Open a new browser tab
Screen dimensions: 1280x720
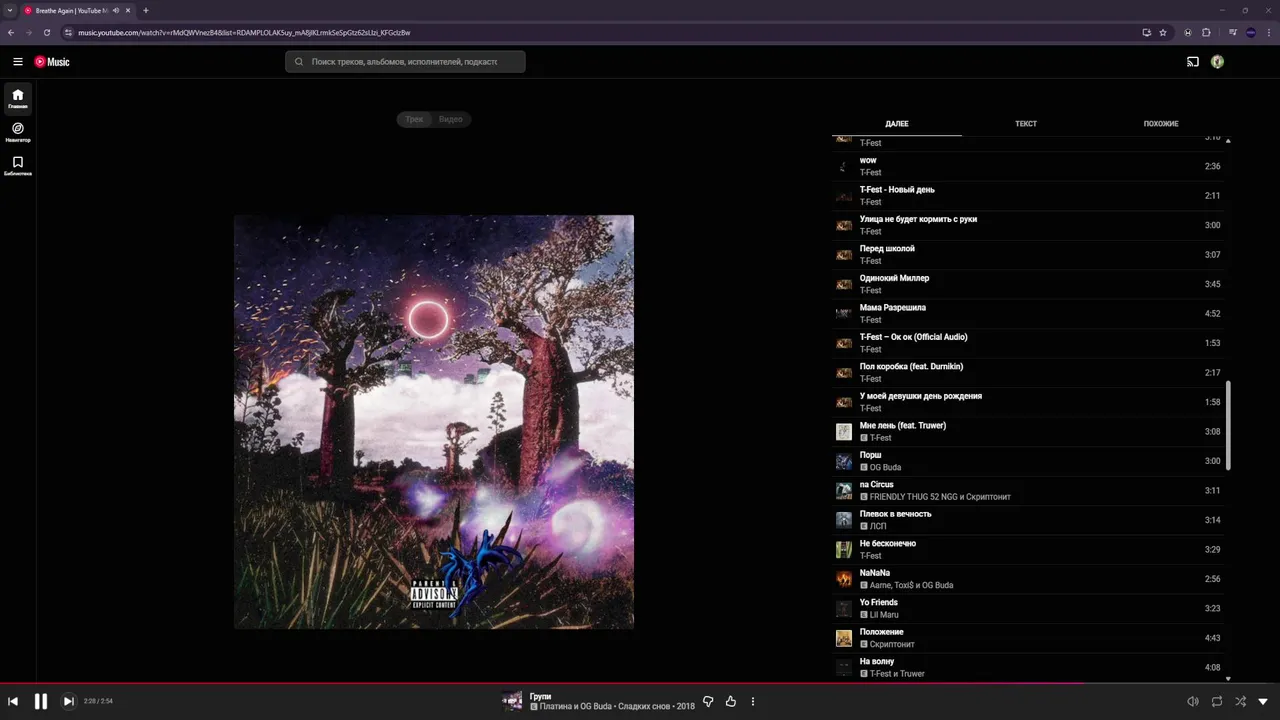(x=146, y=10)
